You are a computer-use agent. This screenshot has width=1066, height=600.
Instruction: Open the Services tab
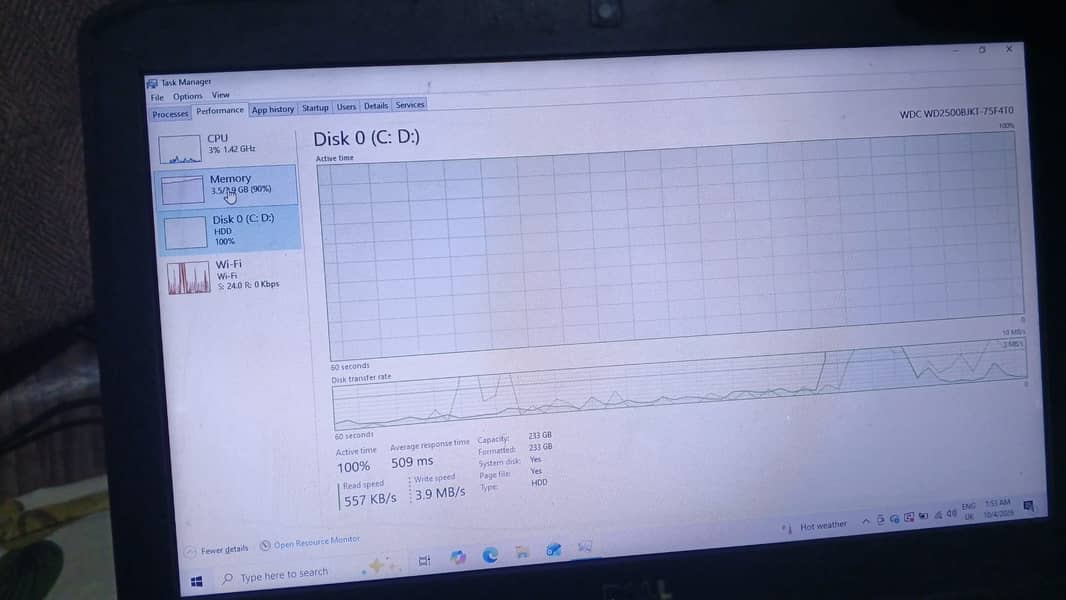coord(410,105)
